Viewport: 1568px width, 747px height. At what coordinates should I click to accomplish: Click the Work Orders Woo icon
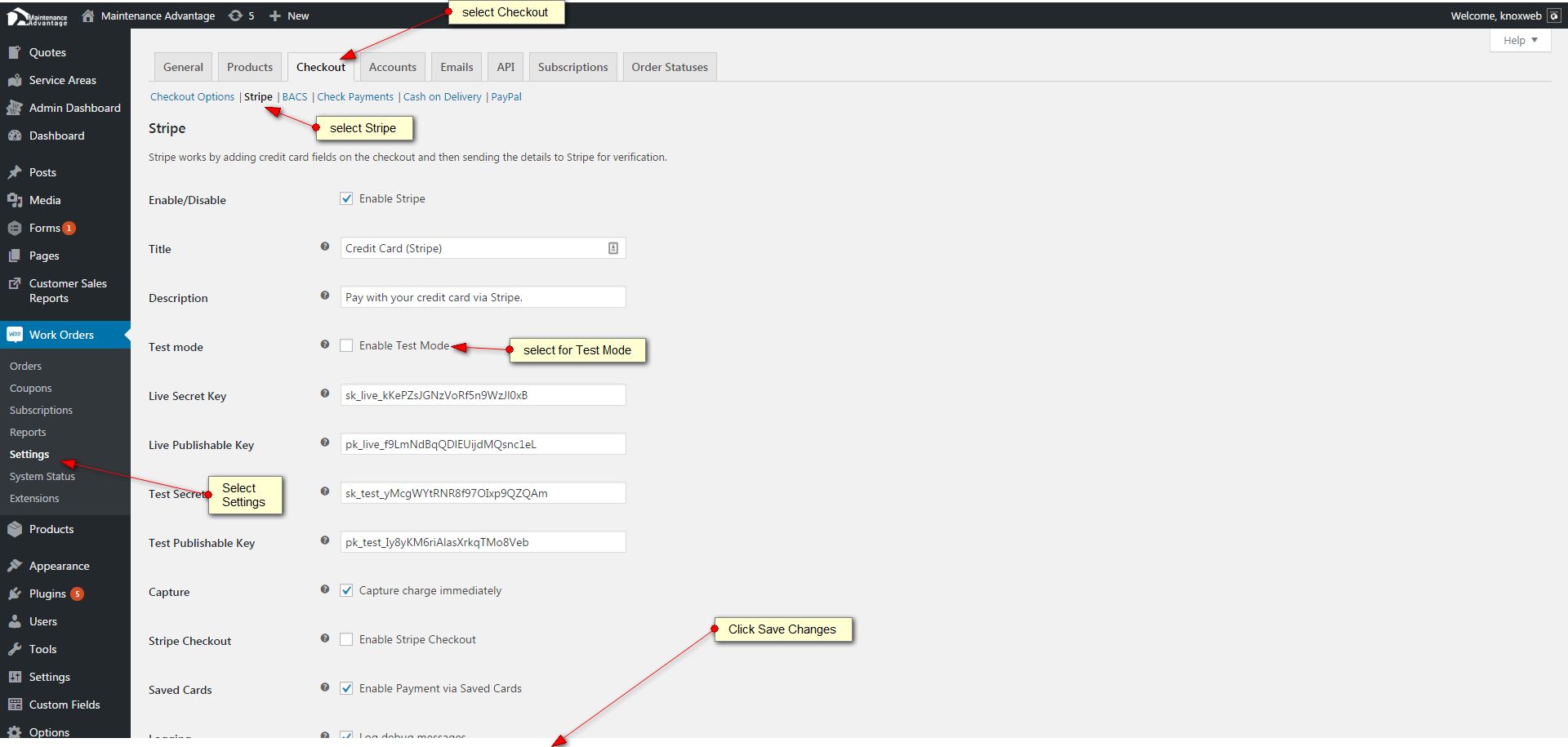(14, 335)
